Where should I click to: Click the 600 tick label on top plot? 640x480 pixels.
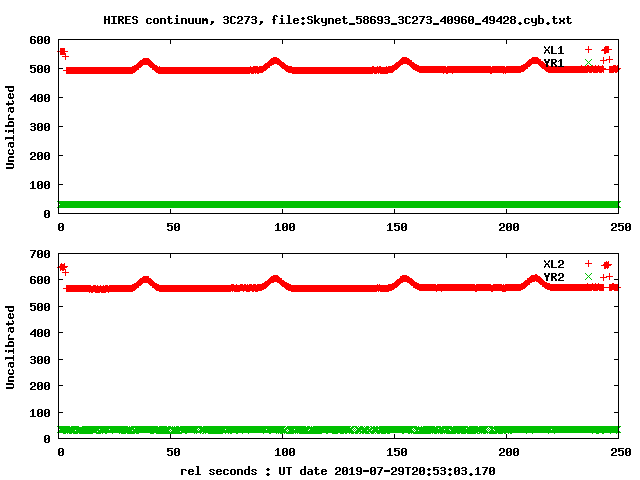pyautogui.click(x=40, y=40)
